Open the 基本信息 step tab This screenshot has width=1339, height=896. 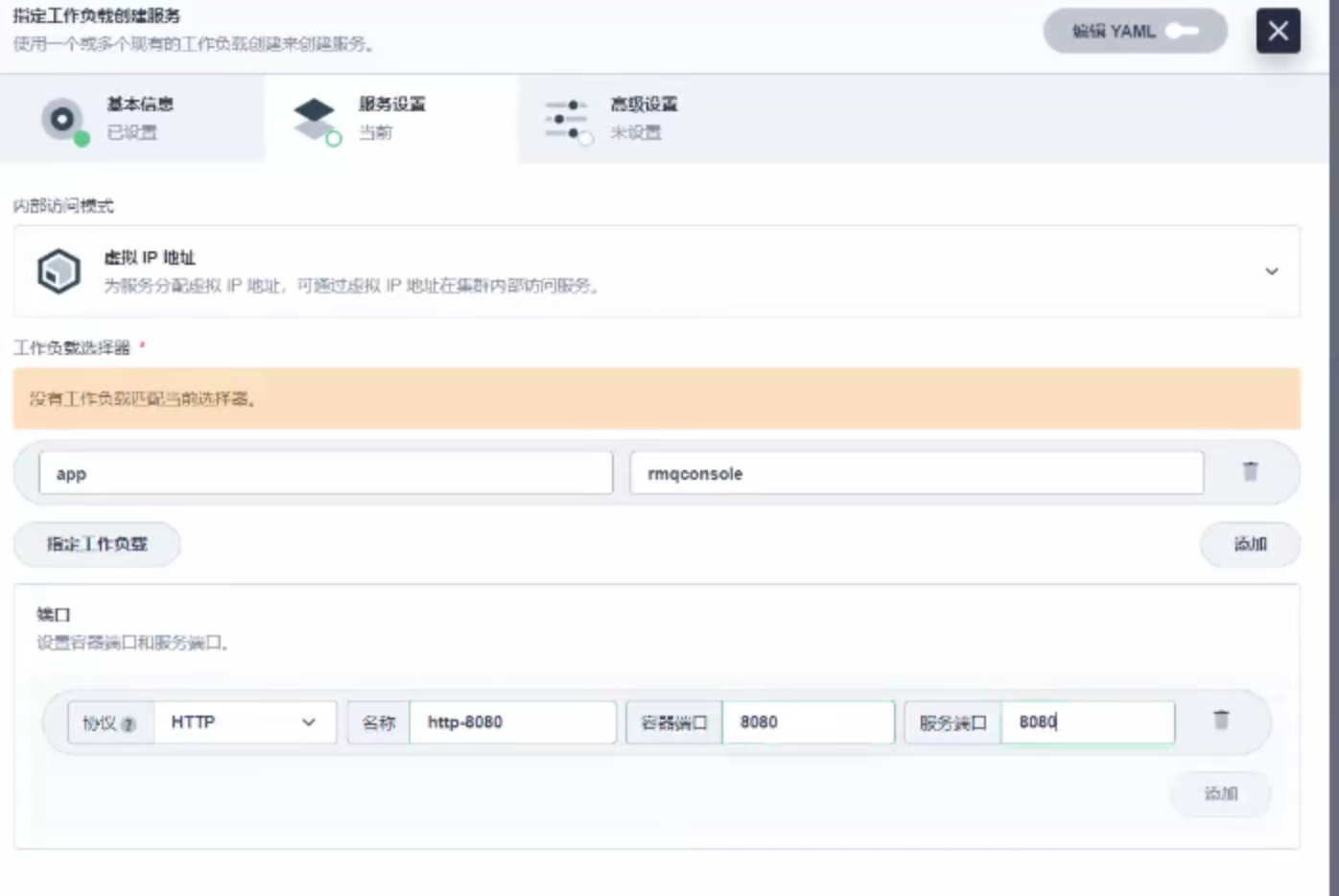[132, 119]
